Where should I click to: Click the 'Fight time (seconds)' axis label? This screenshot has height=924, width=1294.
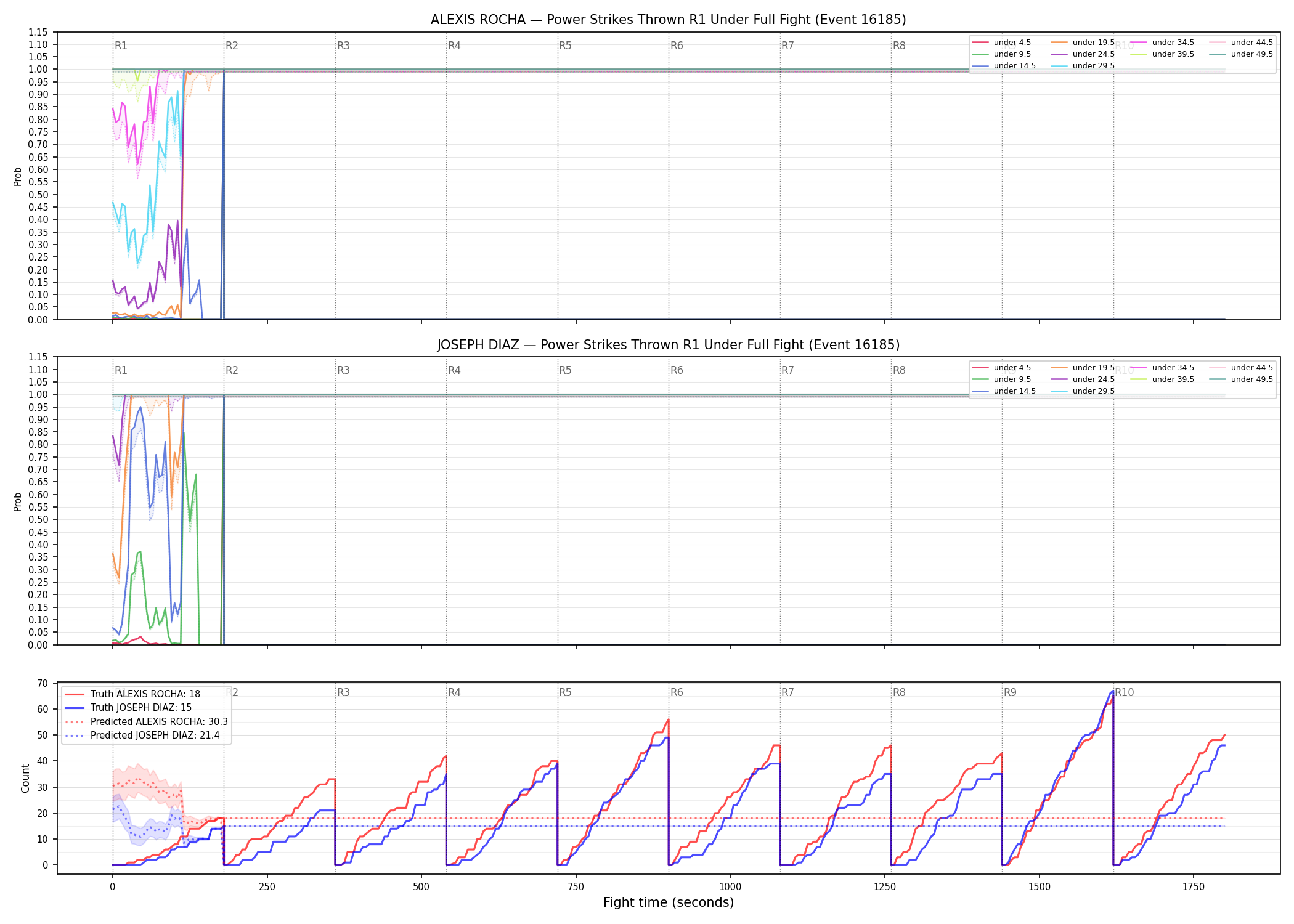[669, 902]
